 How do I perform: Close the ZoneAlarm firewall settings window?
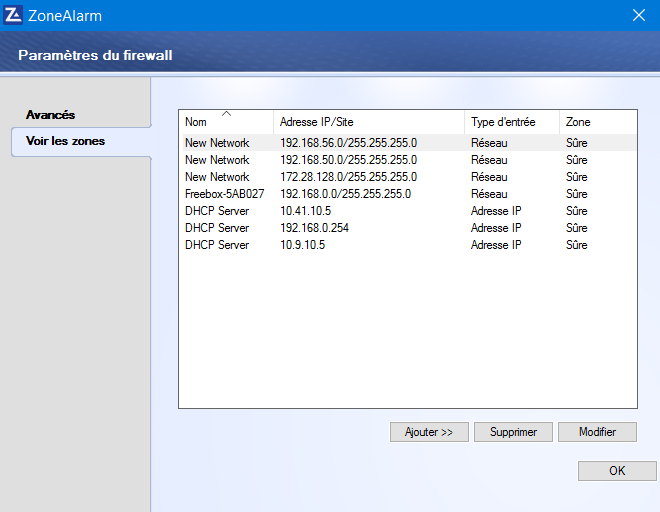tap(639, 15)
